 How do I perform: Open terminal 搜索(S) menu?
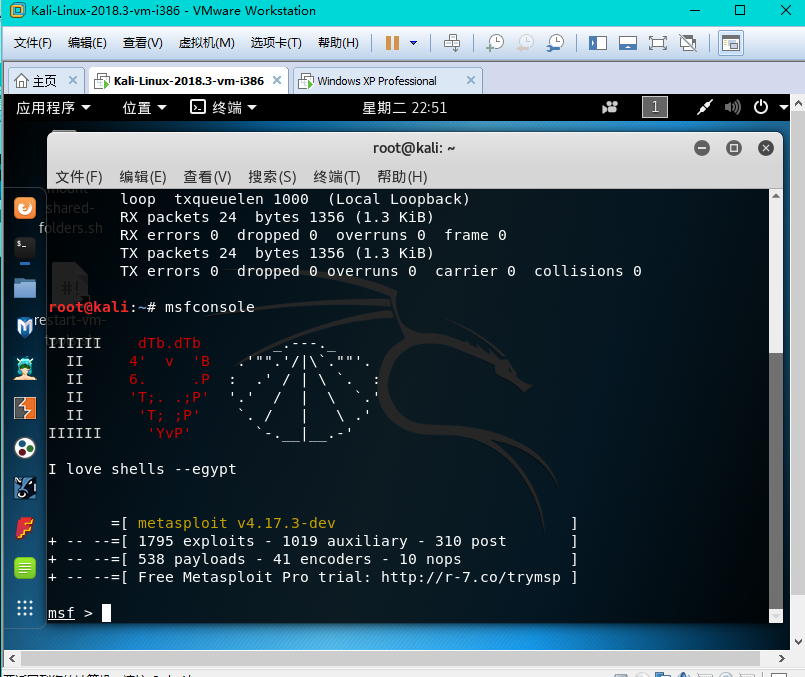click(272, 177)
